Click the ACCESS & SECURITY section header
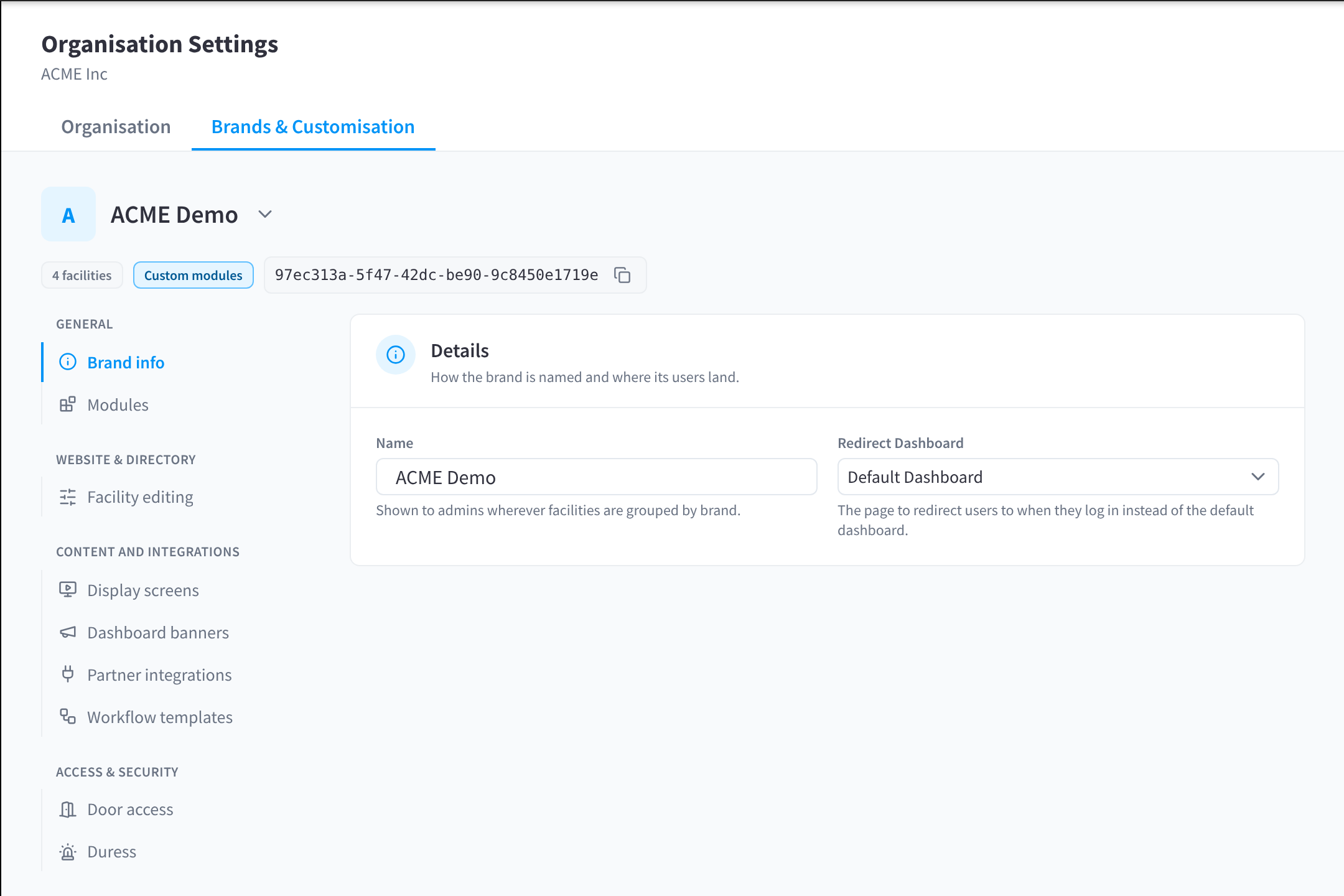Image resolution: width=1344 pixels, height=896 pixels. coord(118,772)
